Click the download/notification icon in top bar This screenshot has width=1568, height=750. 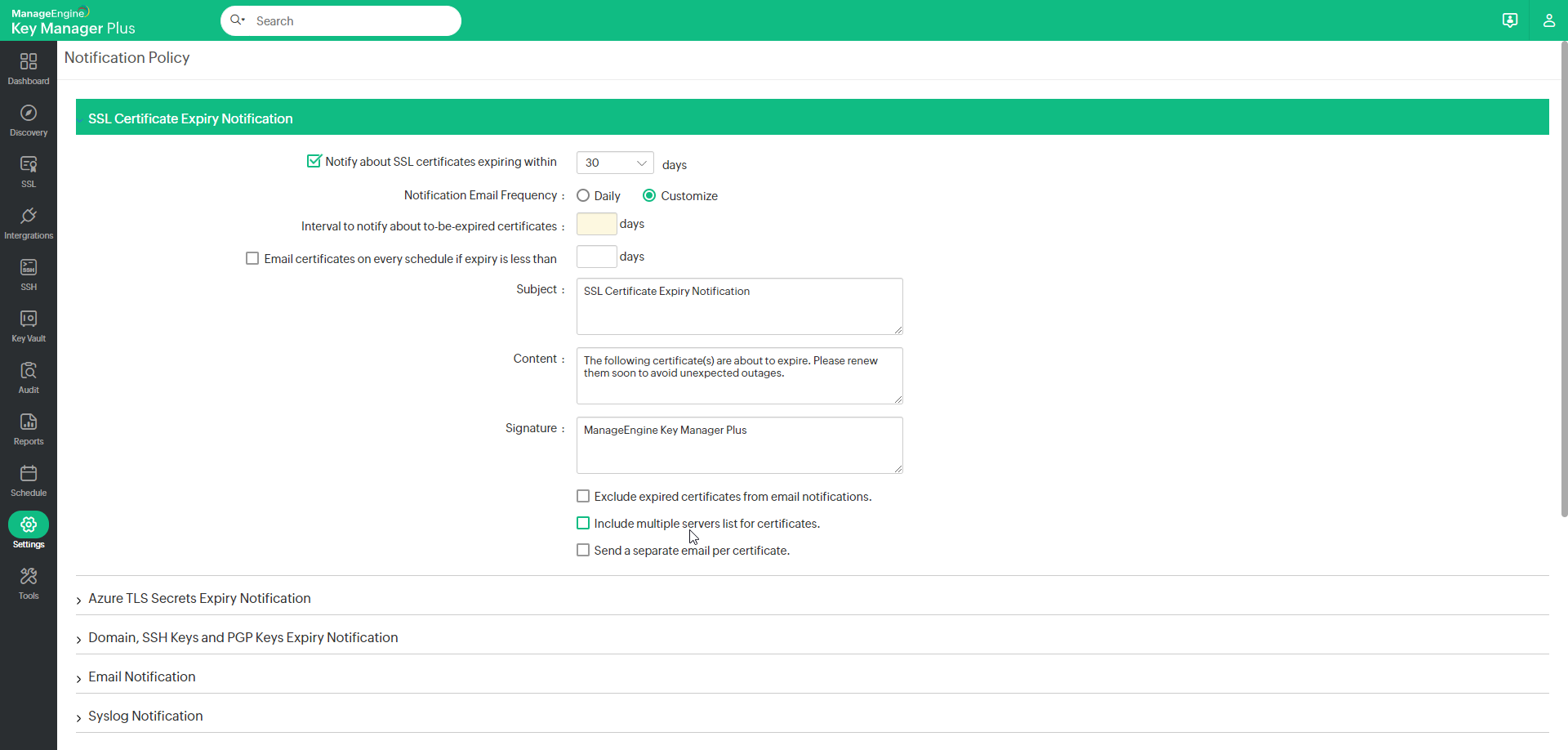coord(1510,20)
